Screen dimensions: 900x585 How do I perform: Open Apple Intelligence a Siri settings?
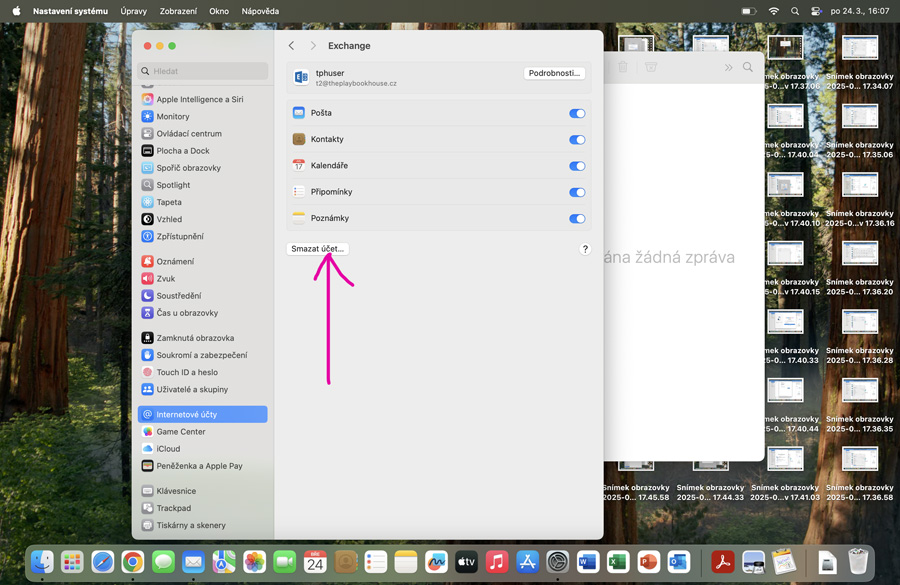coord(199,99)
